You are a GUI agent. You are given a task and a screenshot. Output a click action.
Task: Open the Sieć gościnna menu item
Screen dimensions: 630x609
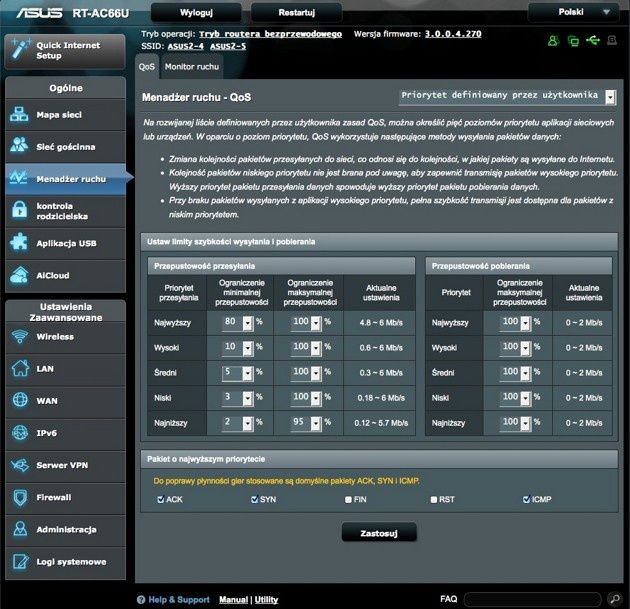[x=65, y=147]
